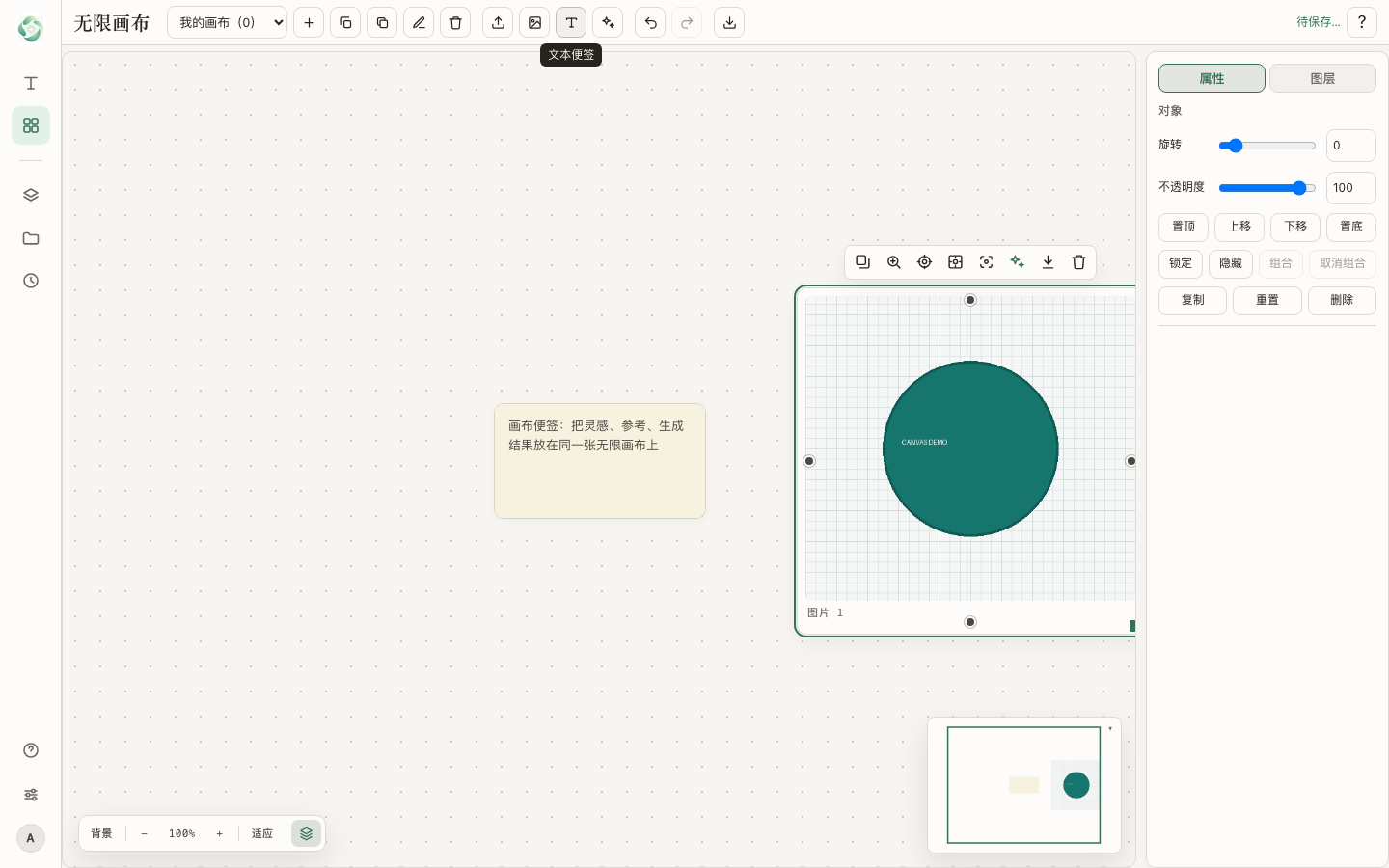Click the help circle icon in the left sidebar
Image resolution: width=1389 pixels, height=868 pixels.
click(x=31, y=750)
